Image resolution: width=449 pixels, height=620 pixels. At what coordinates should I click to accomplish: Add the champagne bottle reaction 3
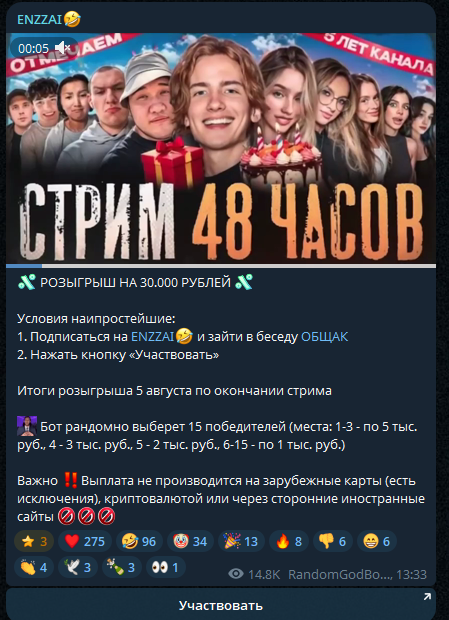click(122, 567)
